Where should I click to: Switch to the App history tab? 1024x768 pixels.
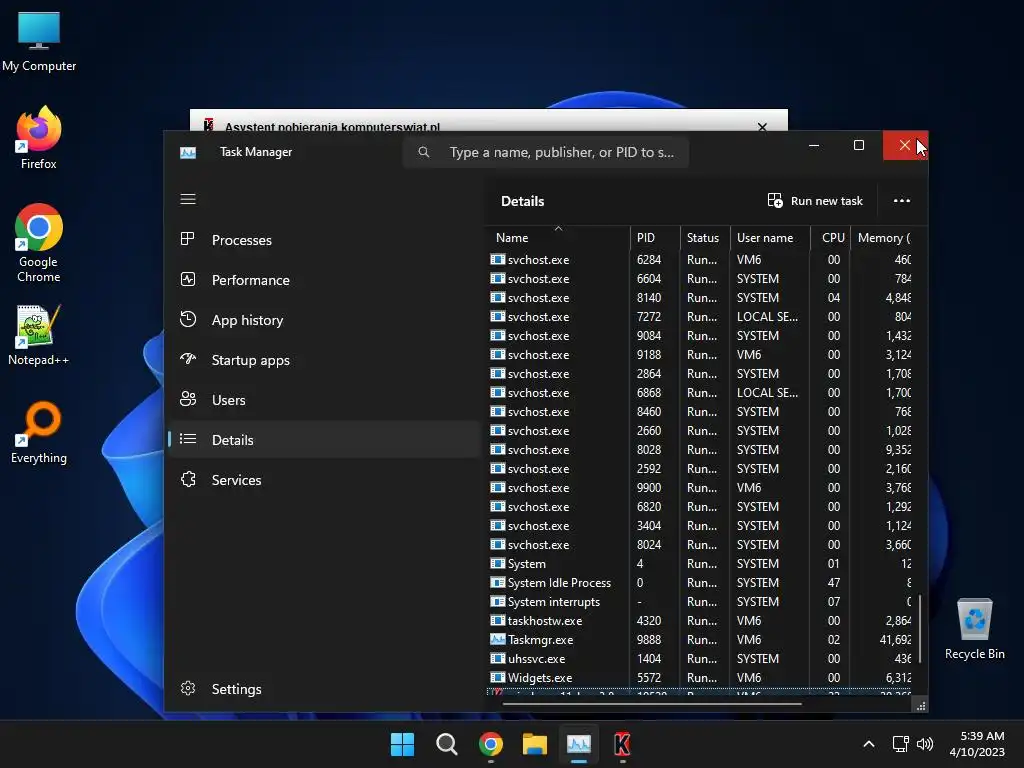coord(325,320)
